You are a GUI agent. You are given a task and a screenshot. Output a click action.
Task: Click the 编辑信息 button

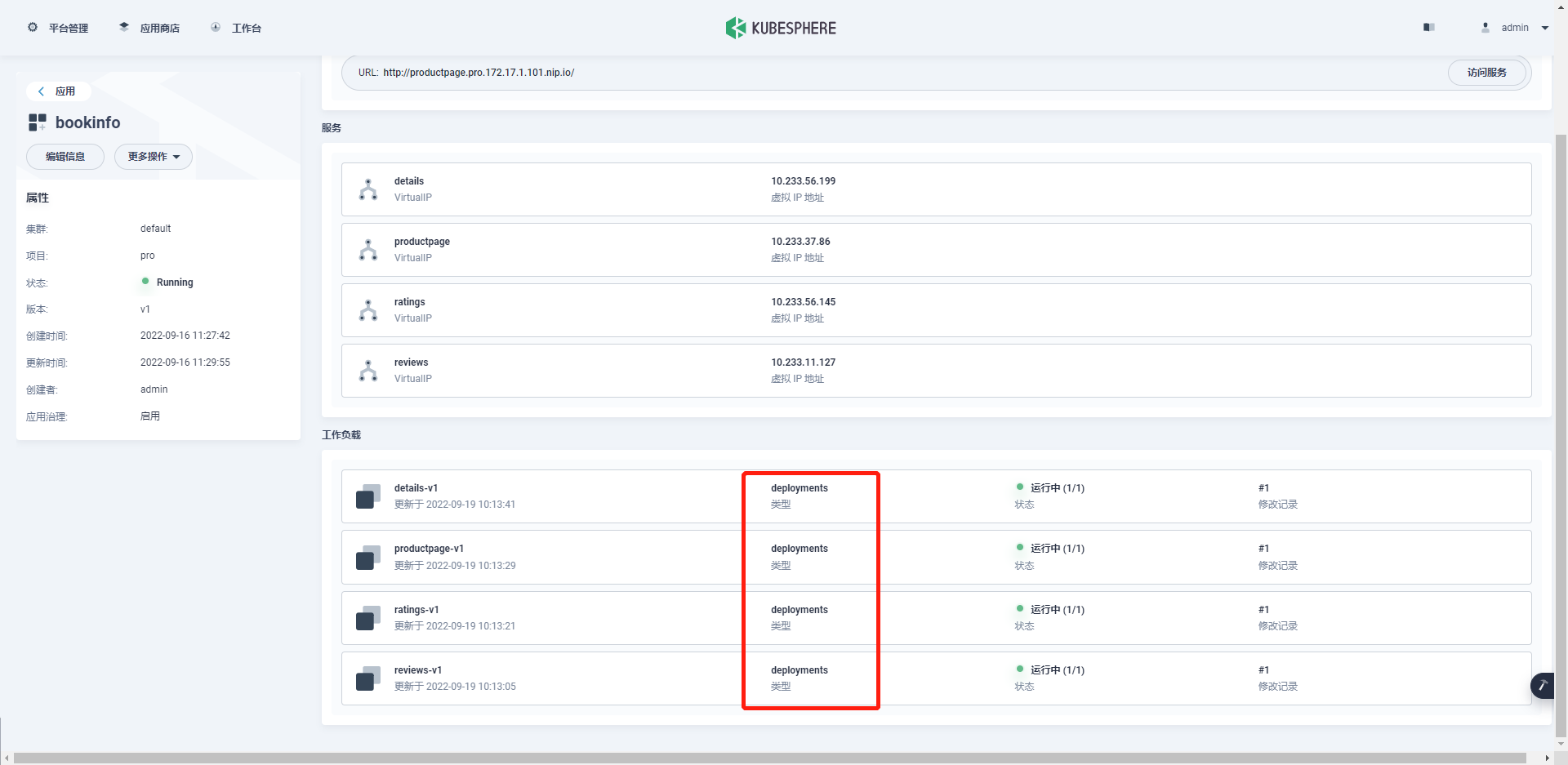pyautogui.click(x=65, y=157)
